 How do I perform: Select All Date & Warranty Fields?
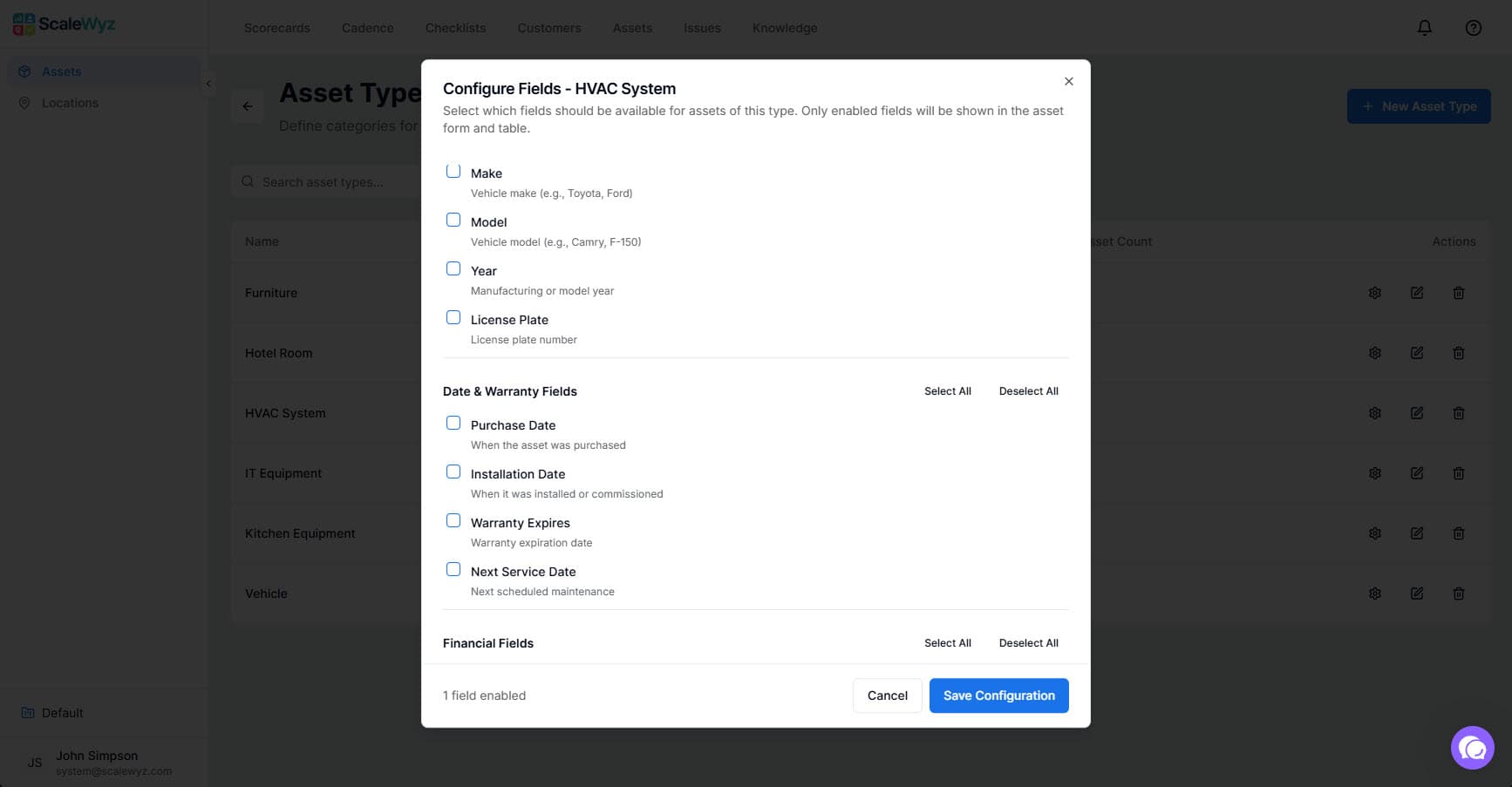[x=947, y=390]
